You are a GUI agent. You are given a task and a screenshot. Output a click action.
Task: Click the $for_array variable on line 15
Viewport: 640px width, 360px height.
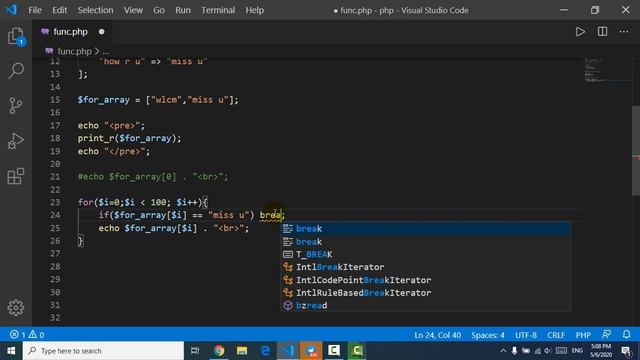point(103,100)
